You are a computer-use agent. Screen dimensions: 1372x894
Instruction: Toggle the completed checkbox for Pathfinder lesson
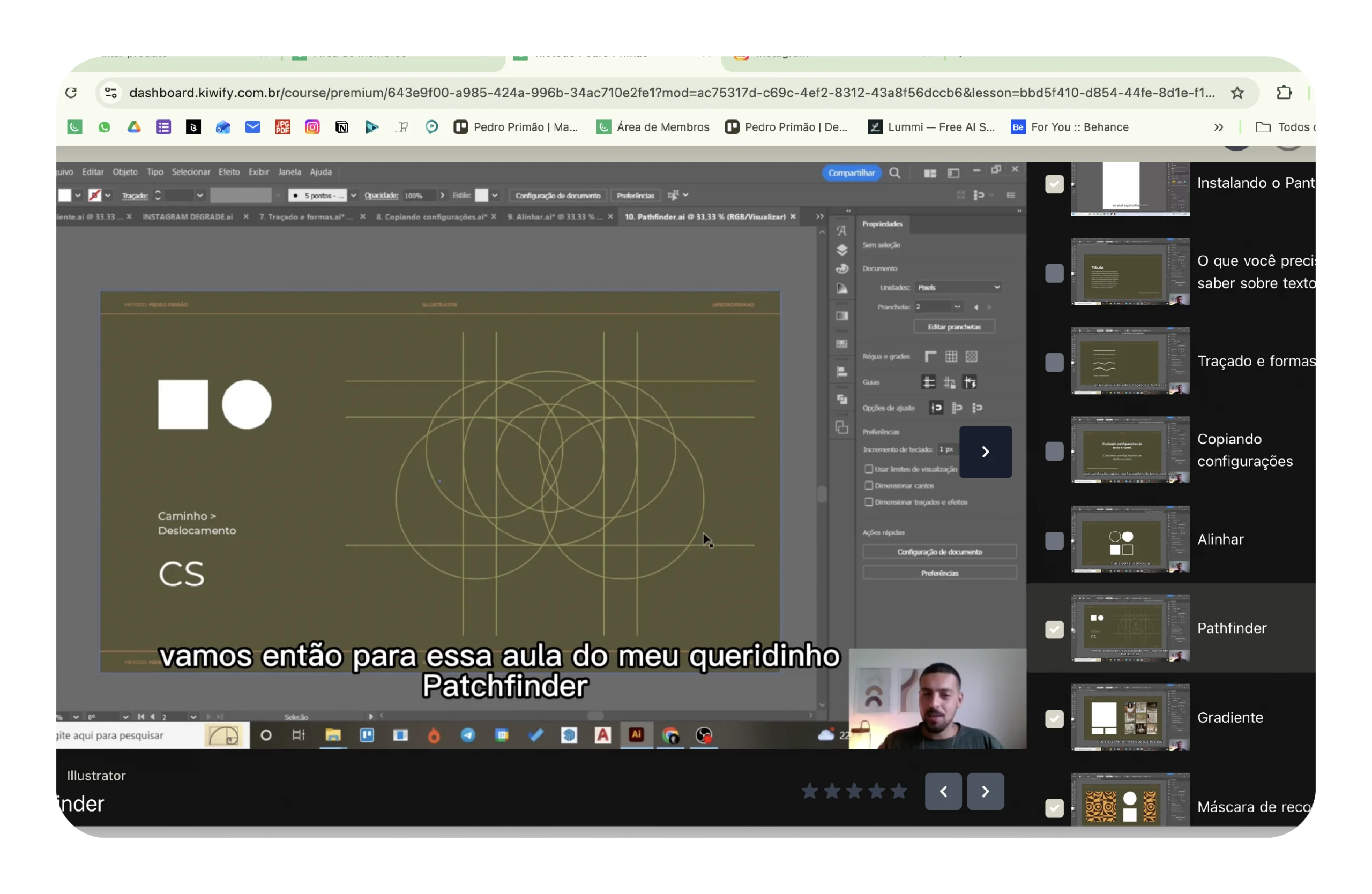1054,629
